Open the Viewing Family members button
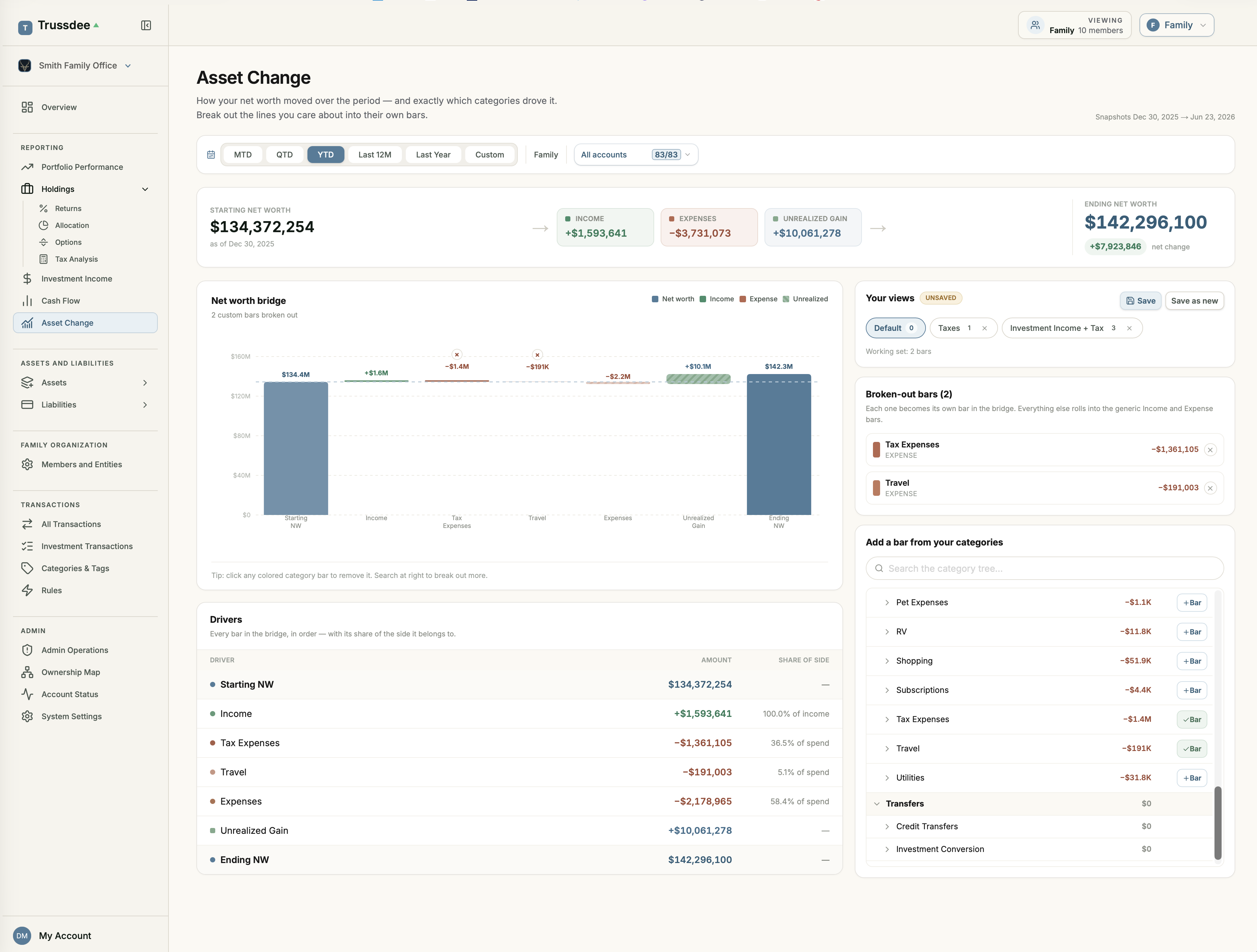This screenshot has height=952, width=1257. coord(1075,26)
